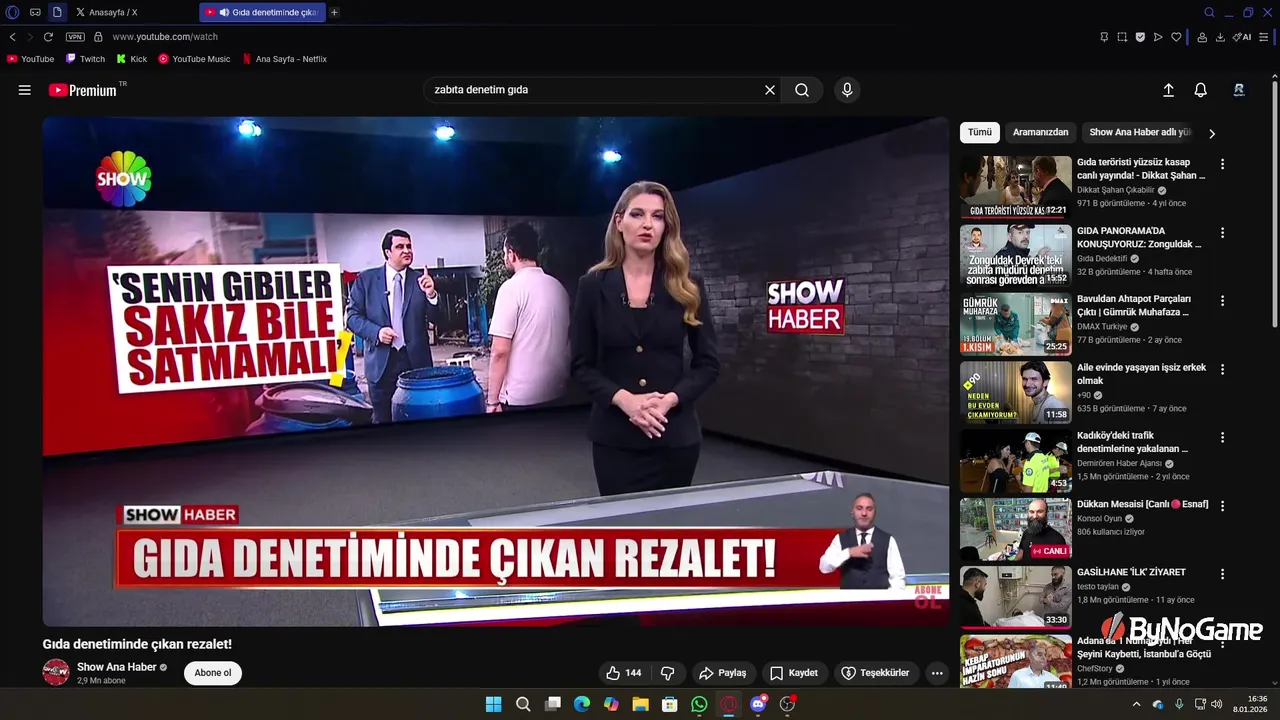Viewport: 1280px width, 720px height.
Task: Go back in browser history
Action: (x=12, y=37)
